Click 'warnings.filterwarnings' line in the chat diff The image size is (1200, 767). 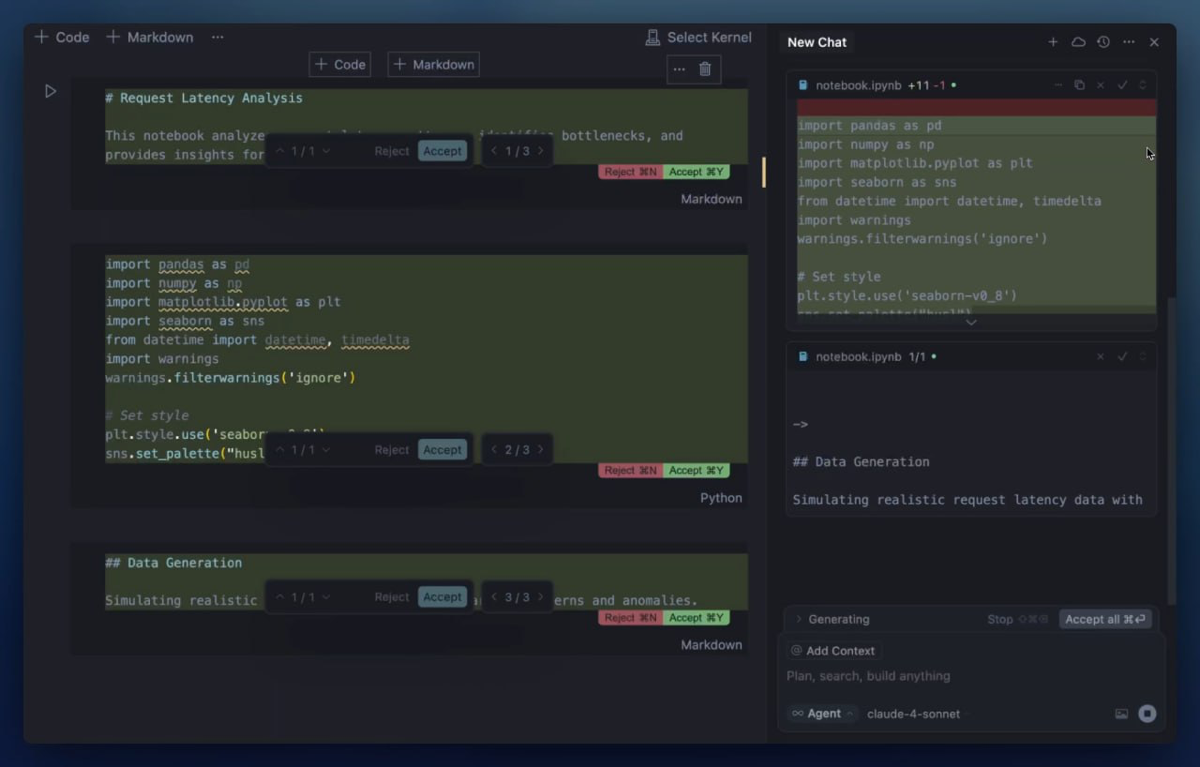click(x=922, y=239)
